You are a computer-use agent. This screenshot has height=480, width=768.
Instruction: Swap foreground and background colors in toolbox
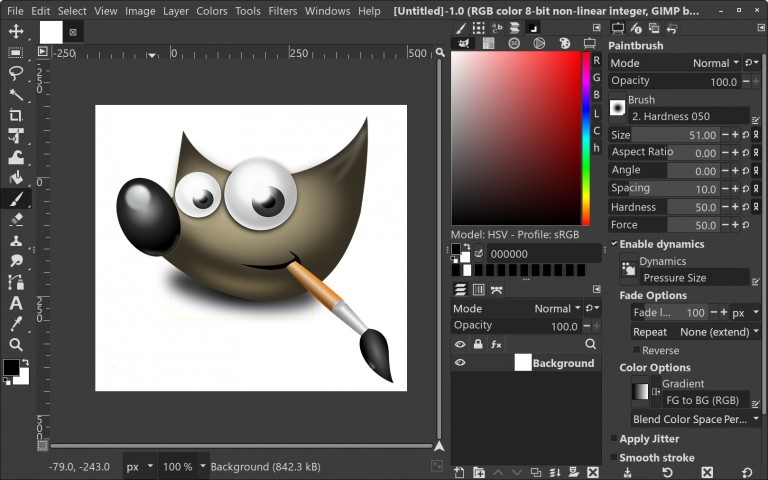click(x=25, y=362)
